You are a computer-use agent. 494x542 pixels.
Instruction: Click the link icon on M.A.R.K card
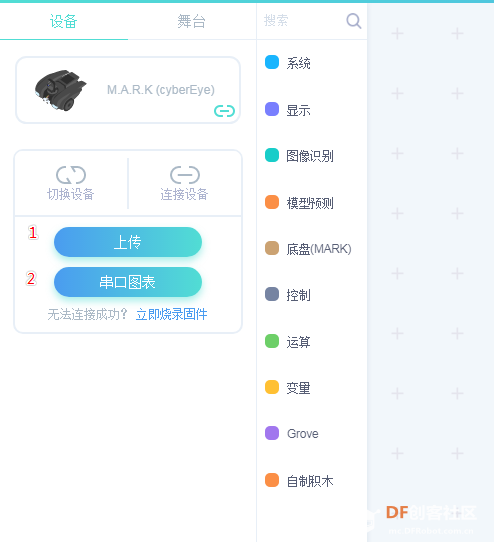224,111
